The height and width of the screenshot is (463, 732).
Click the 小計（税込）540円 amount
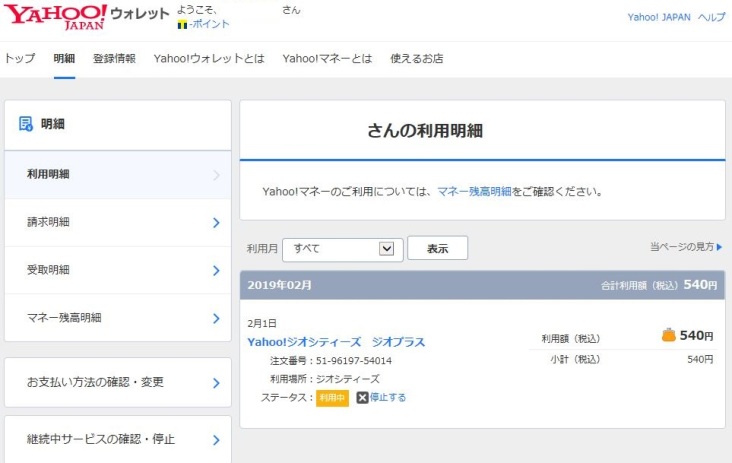[x=700, y=359]
